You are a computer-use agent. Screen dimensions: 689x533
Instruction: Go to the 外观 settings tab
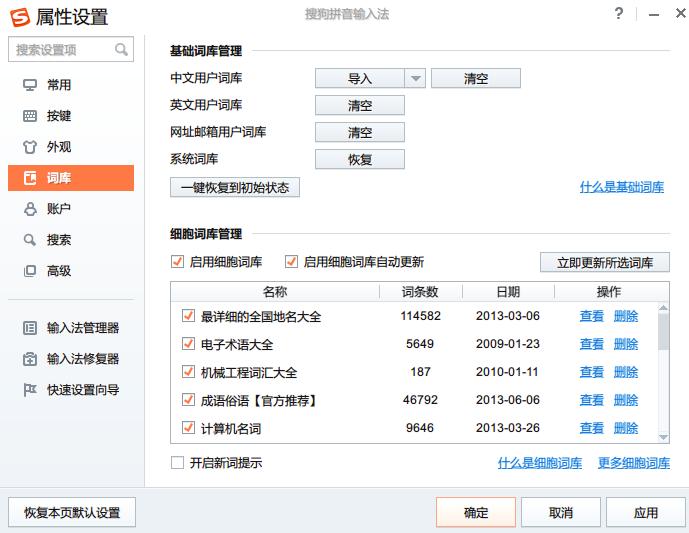click(71, 147)
